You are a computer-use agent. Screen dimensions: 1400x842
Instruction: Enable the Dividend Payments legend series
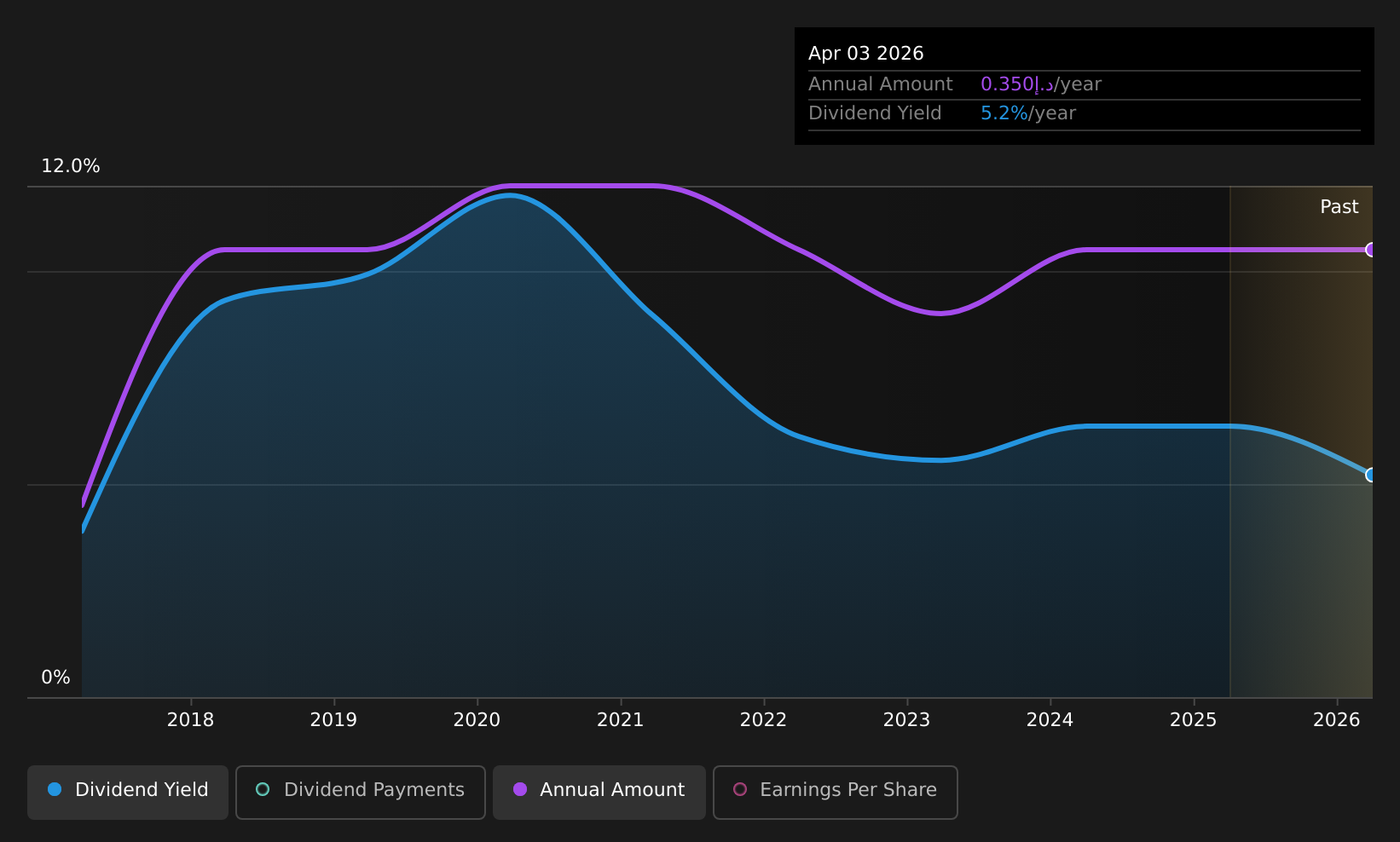tap(360, 793)
